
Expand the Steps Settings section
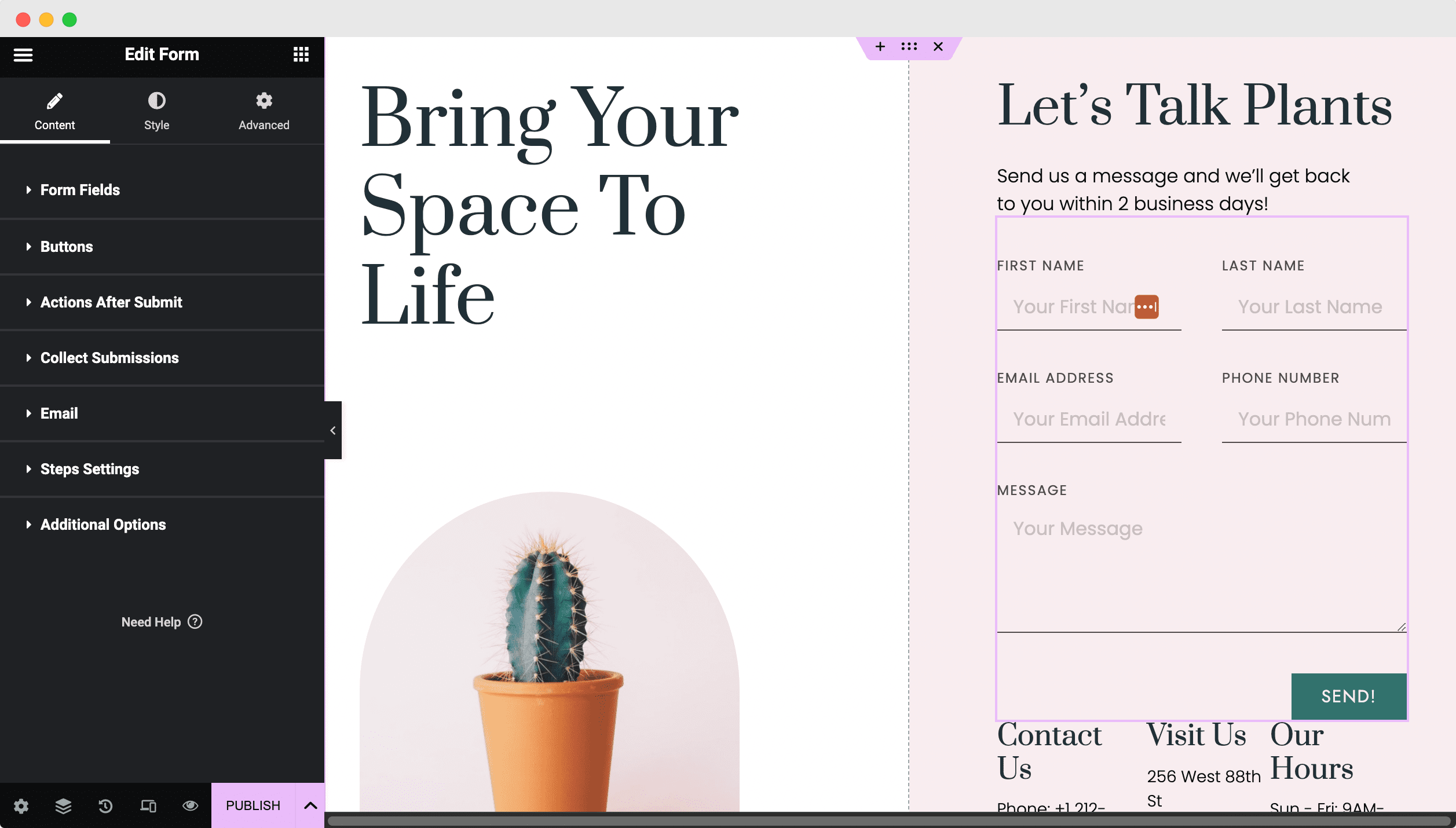click(x=89, y=468)
